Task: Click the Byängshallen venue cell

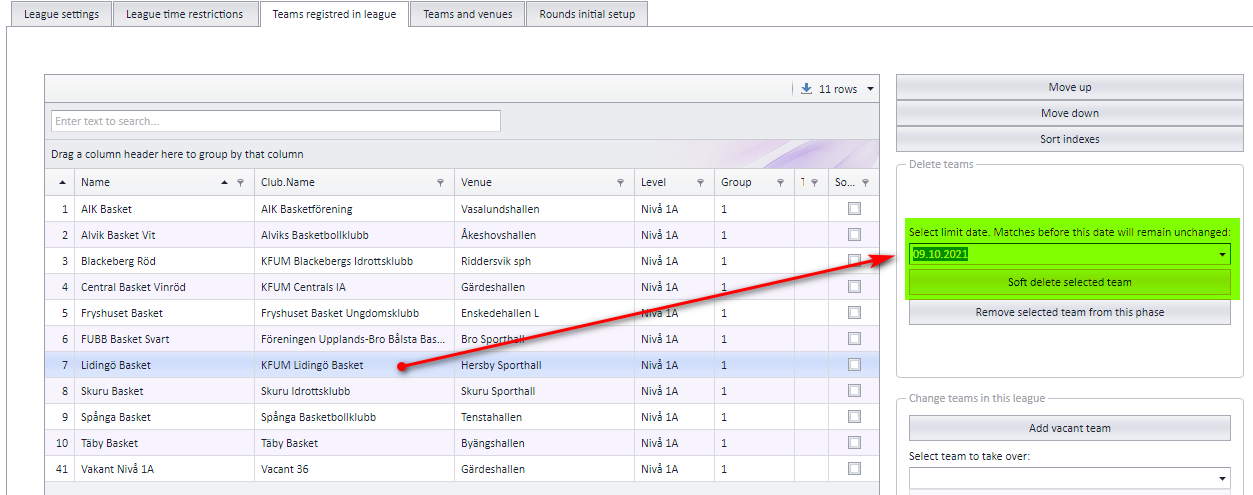Action: point(544,443)
